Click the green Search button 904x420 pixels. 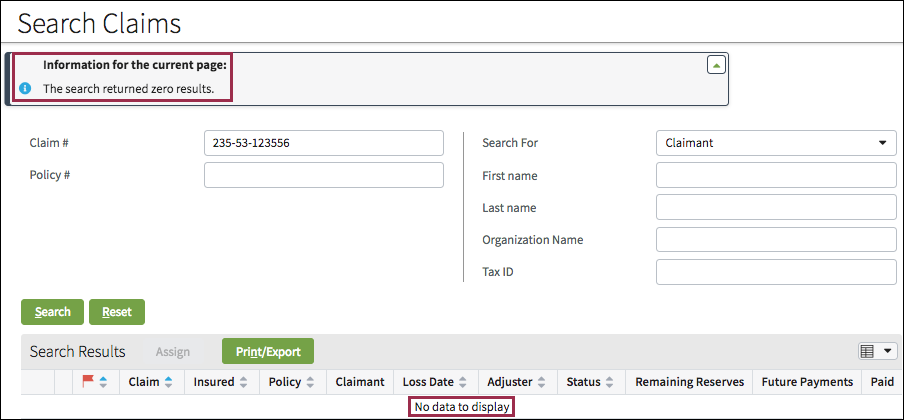click(x=52, y=312)
